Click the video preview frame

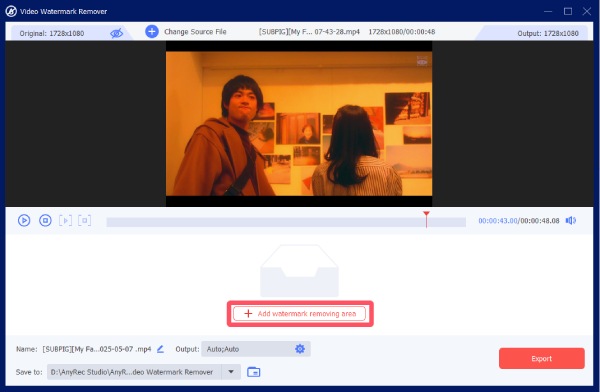[299, 124]
